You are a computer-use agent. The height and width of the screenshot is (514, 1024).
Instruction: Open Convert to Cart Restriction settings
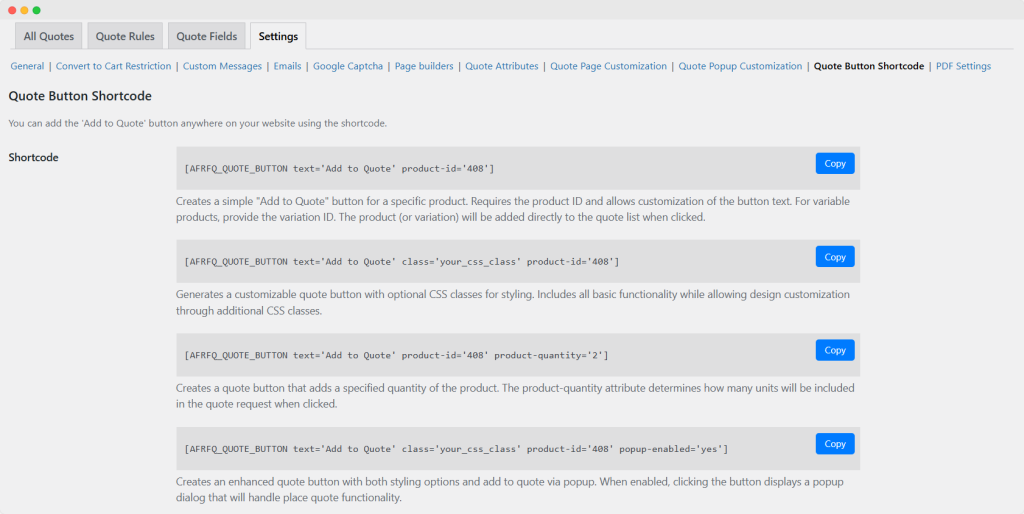pos(113,66)
